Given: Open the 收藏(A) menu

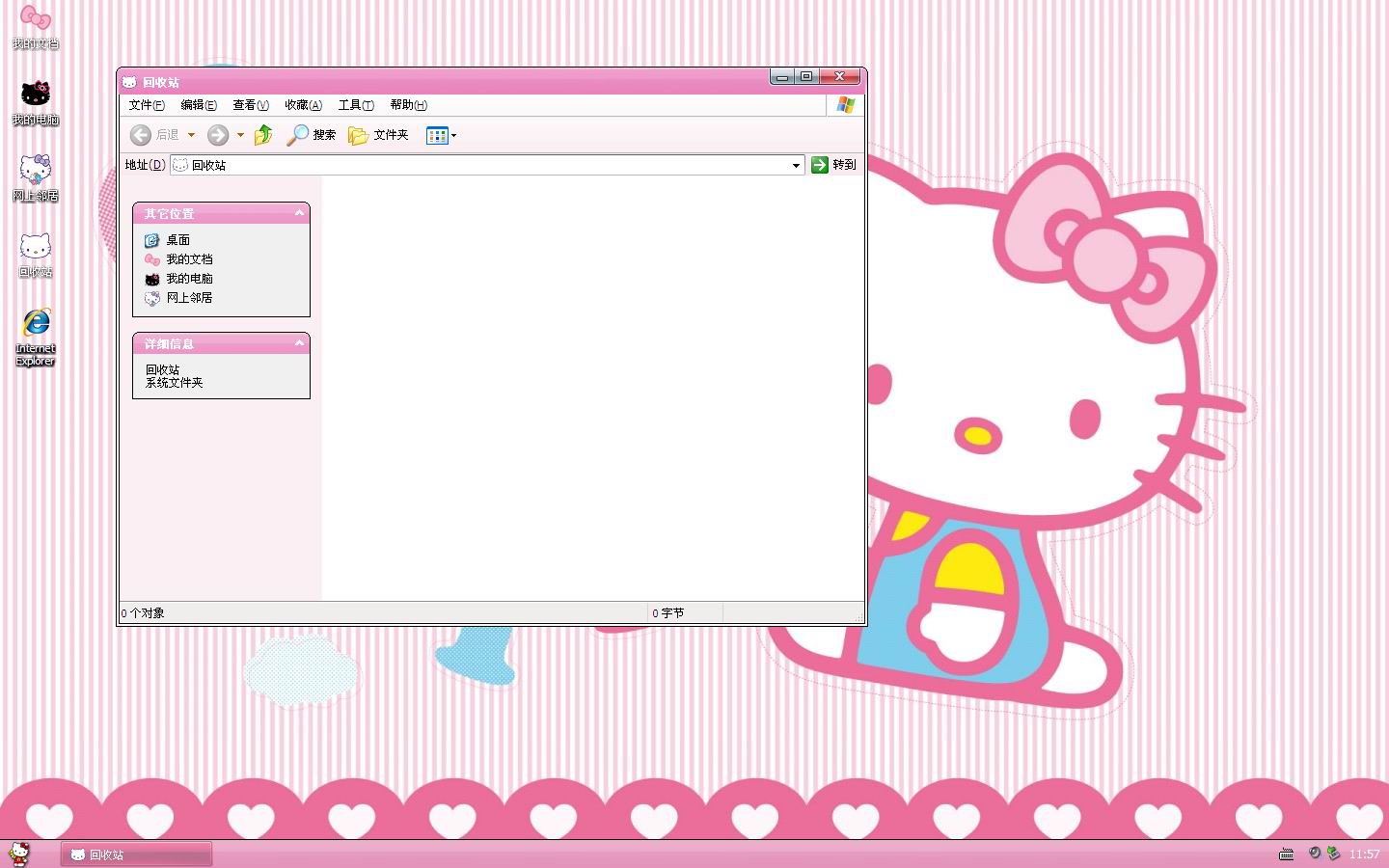Looking at the screenshot, I should 303,105.
